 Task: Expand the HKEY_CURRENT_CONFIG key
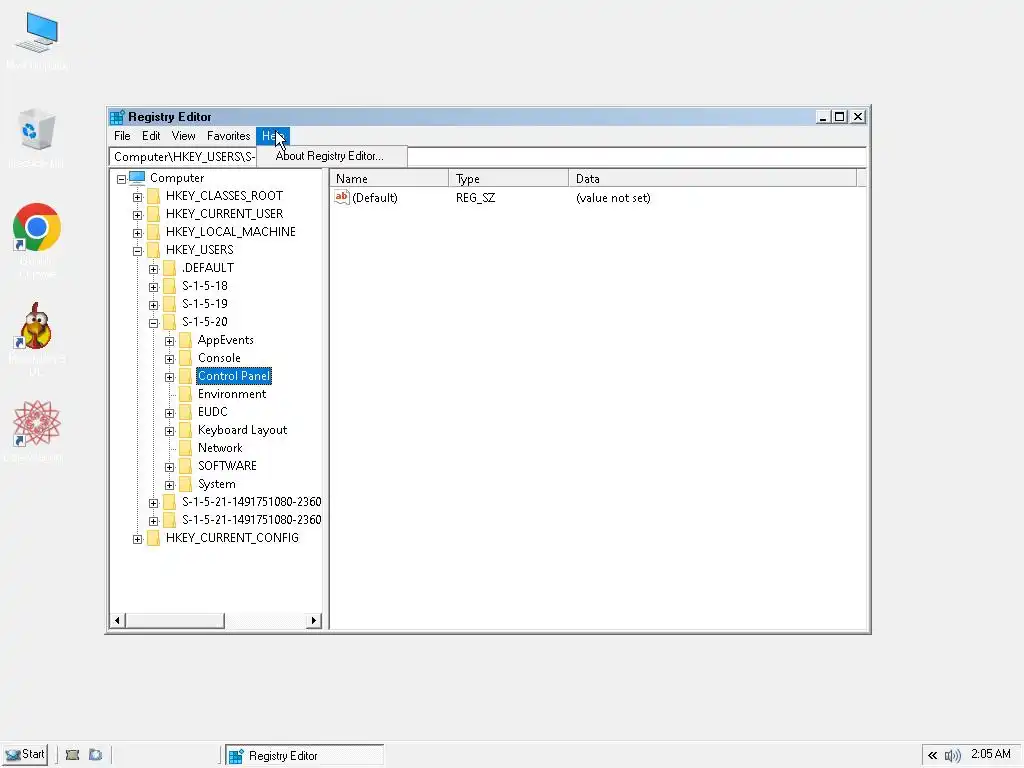[x=137, y=539]
